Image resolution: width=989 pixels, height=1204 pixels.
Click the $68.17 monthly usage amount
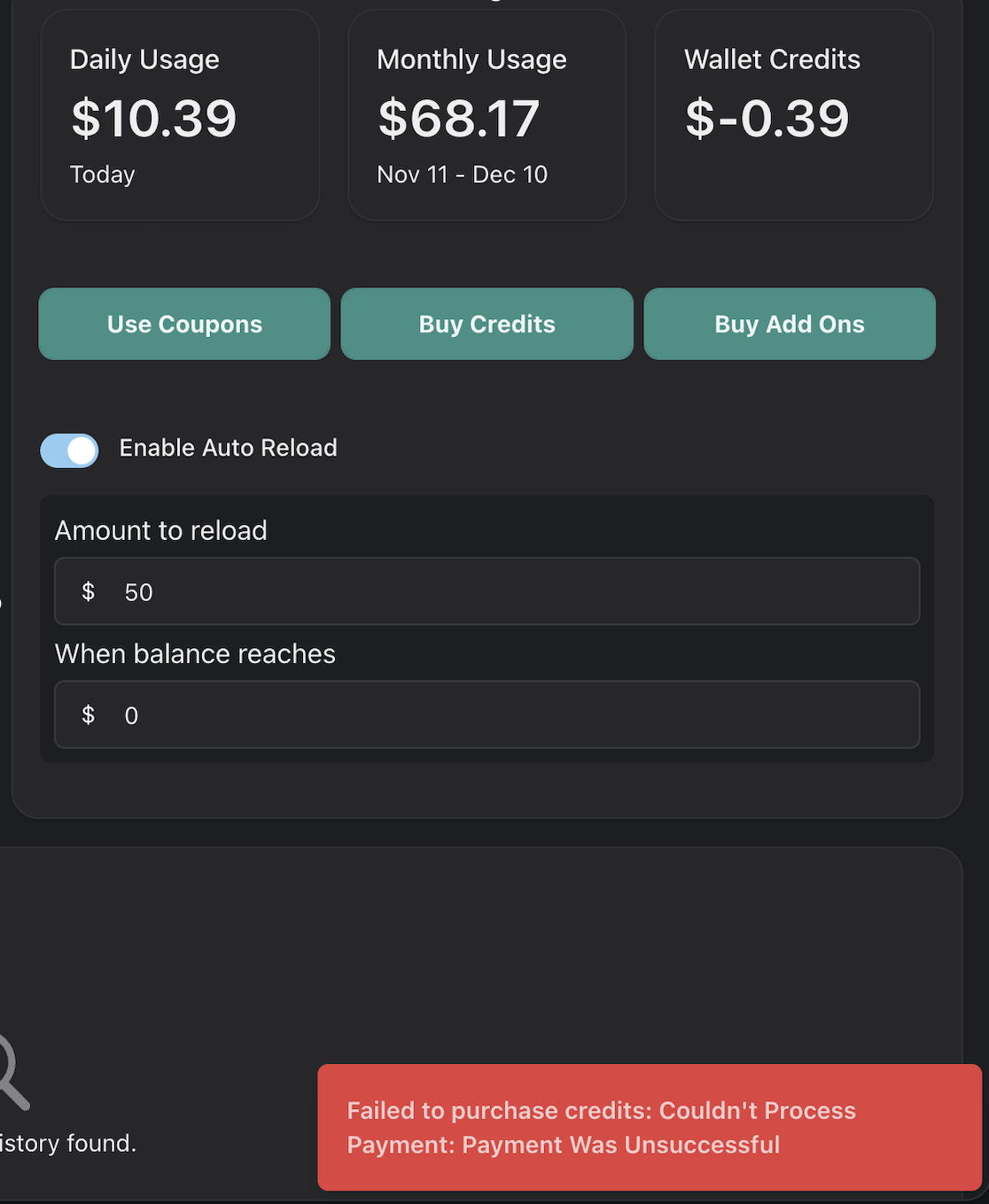click(x=459, y=118)
